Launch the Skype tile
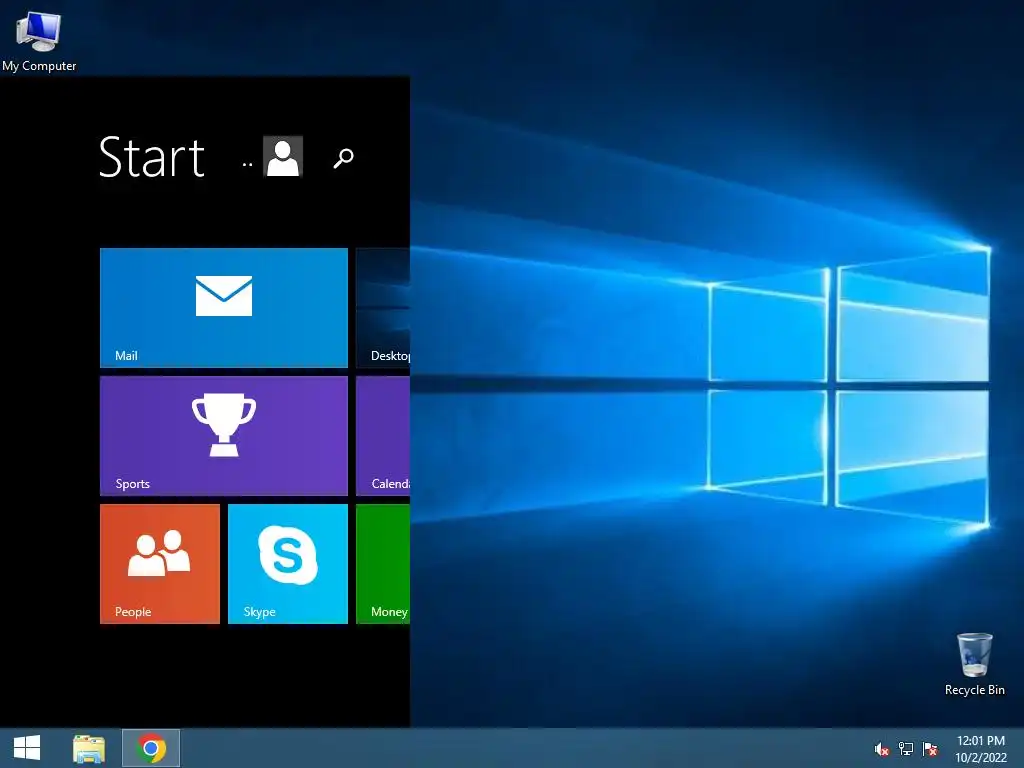1024x768 pixels. tap(287, 564)
